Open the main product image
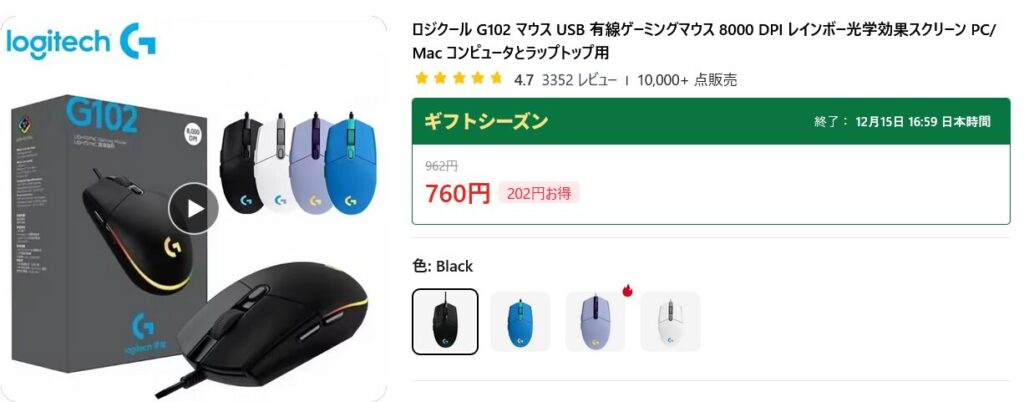The height and width of the screenshot is (402, 1024). click(193, 209)
